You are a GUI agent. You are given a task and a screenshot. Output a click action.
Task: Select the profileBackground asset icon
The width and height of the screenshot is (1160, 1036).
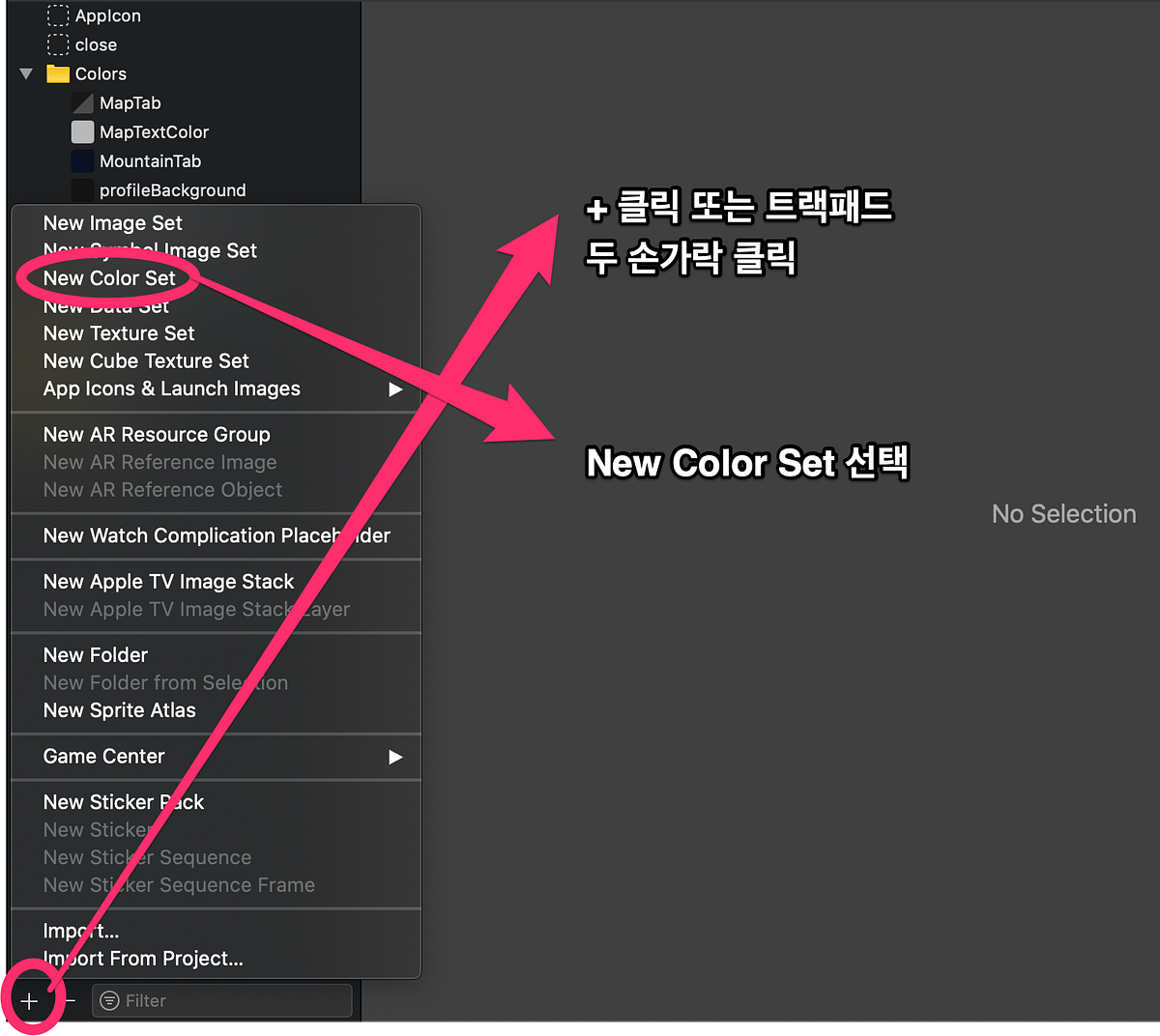[x=82, y=189]
